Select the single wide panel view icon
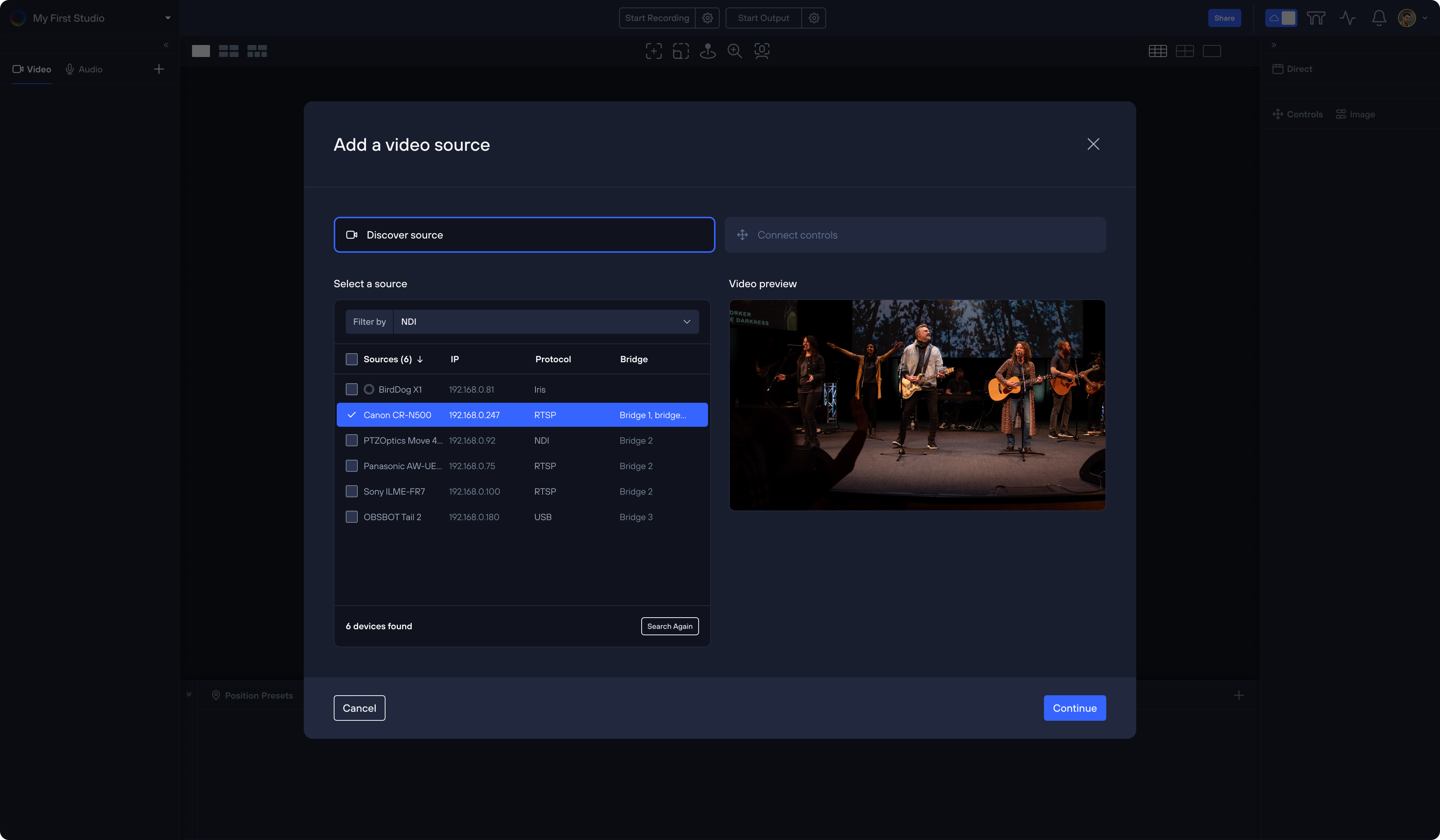The height and width of the screenshot is (840, 1440). (1211, 51)
